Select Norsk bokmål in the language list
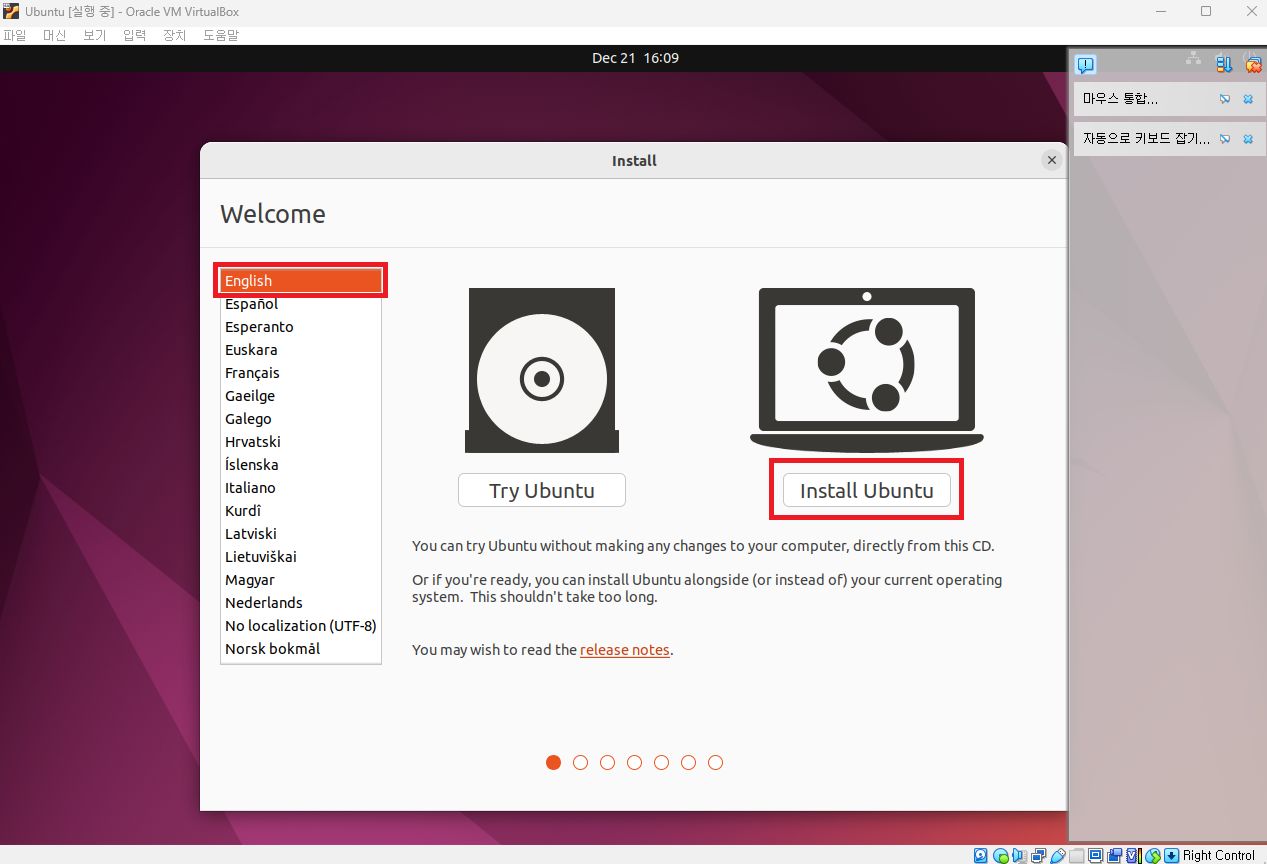Image resolution: width=1267 pixels, height=864 pixels. click(301, 649)
